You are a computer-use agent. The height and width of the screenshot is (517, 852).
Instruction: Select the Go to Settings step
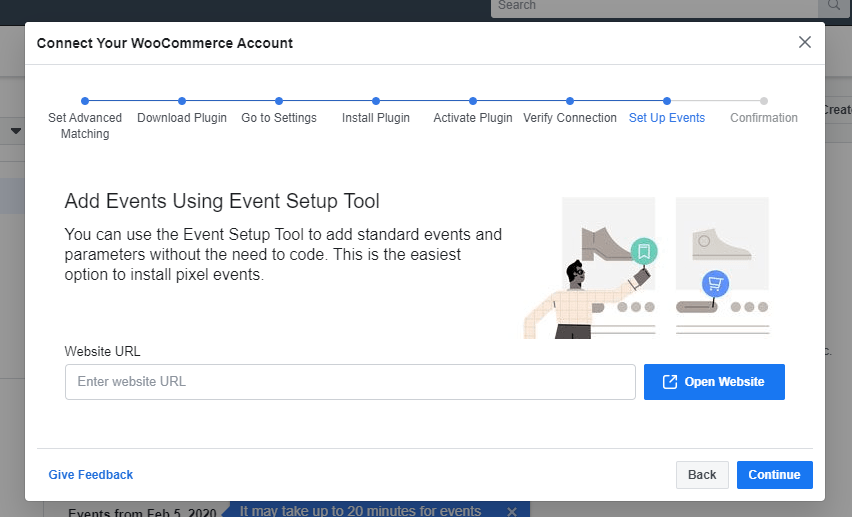pos(279,118)
